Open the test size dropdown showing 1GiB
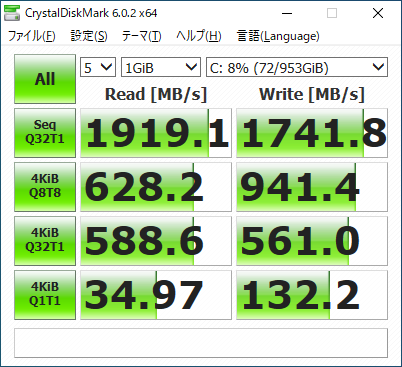The height and width of the screenshot is (367, 402). point(161,67)
